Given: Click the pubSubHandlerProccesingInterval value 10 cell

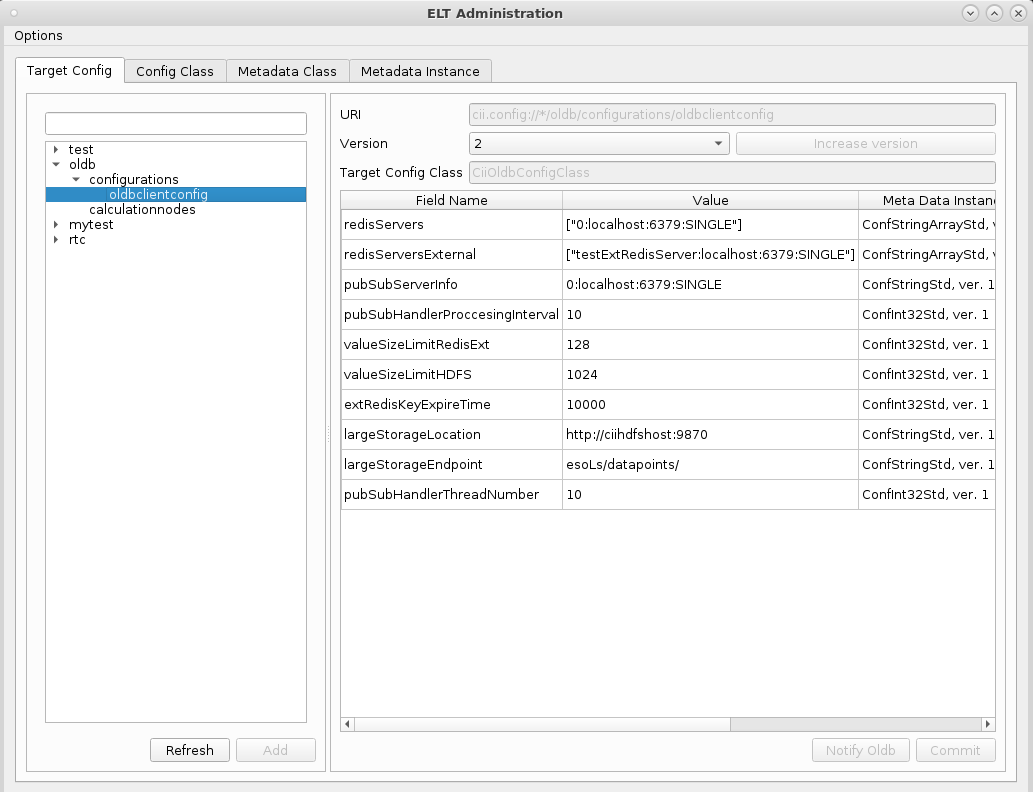Looking at the screenshot, I should coord(710,314).
